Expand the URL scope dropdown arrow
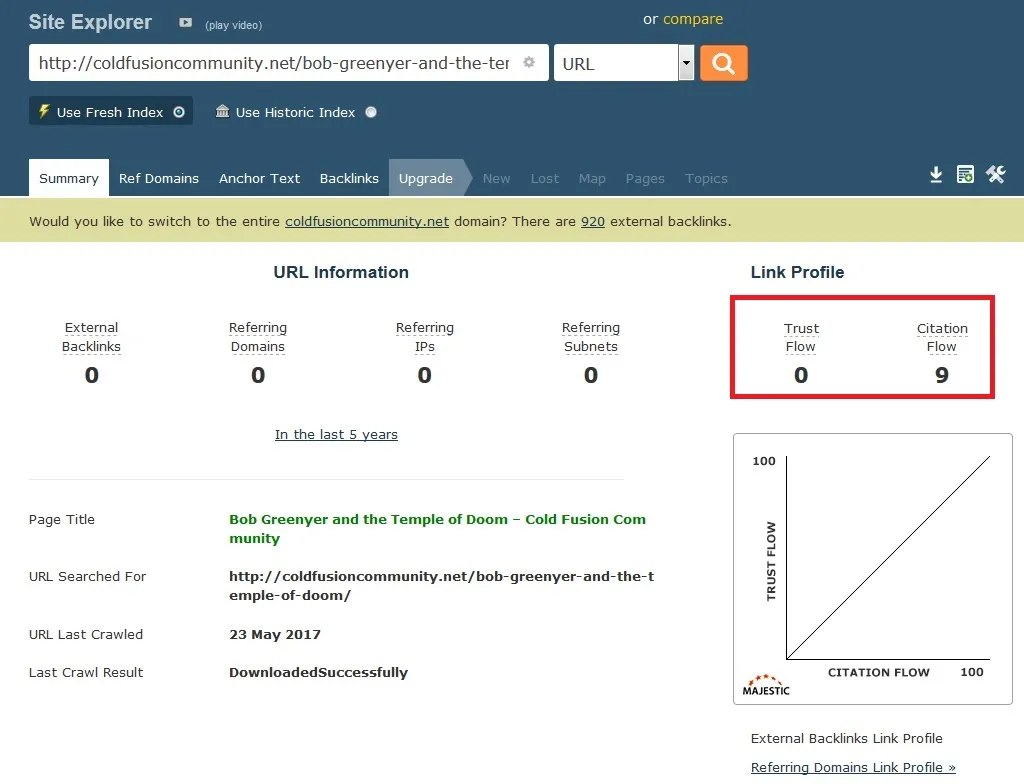Screen dimensions: 1024x784 click(686, 63)
